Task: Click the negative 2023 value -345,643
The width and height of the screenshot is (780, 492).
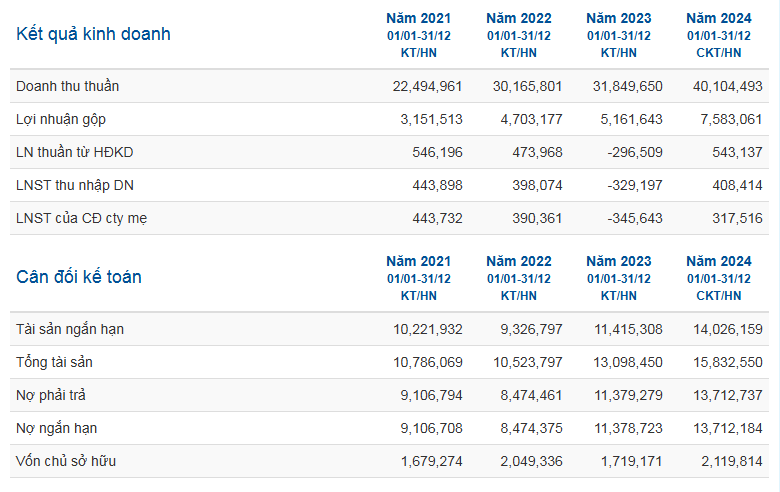Action: [x=632, y=218]
